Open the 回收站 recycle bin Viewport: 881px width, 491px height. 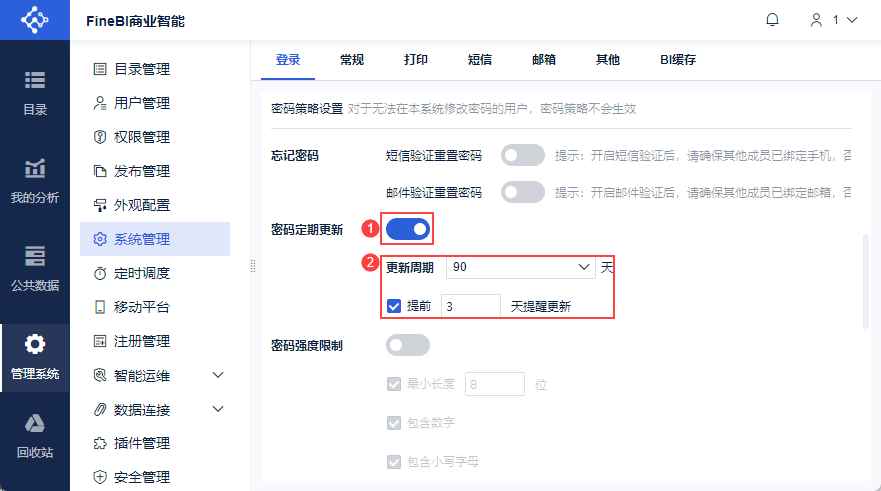[x=35, y=435]
